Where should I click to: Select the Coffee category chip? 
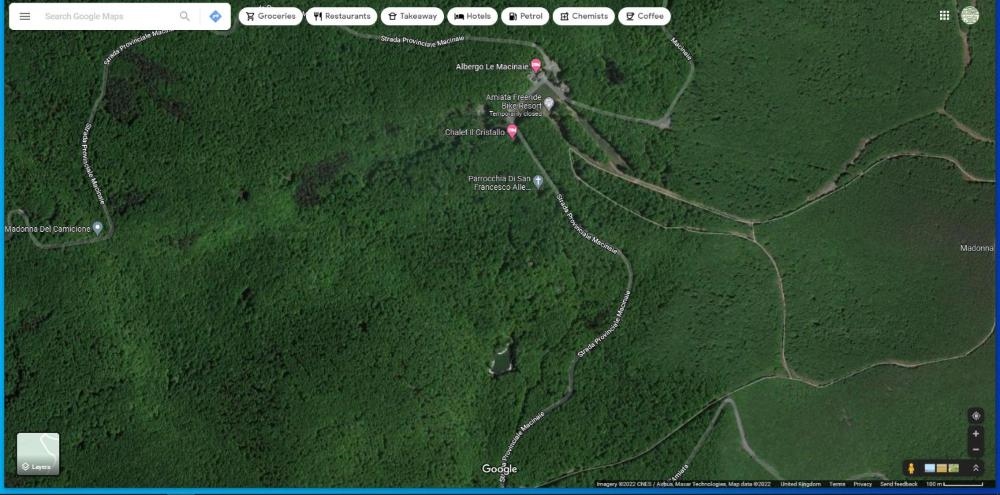(x=644, y=16)
